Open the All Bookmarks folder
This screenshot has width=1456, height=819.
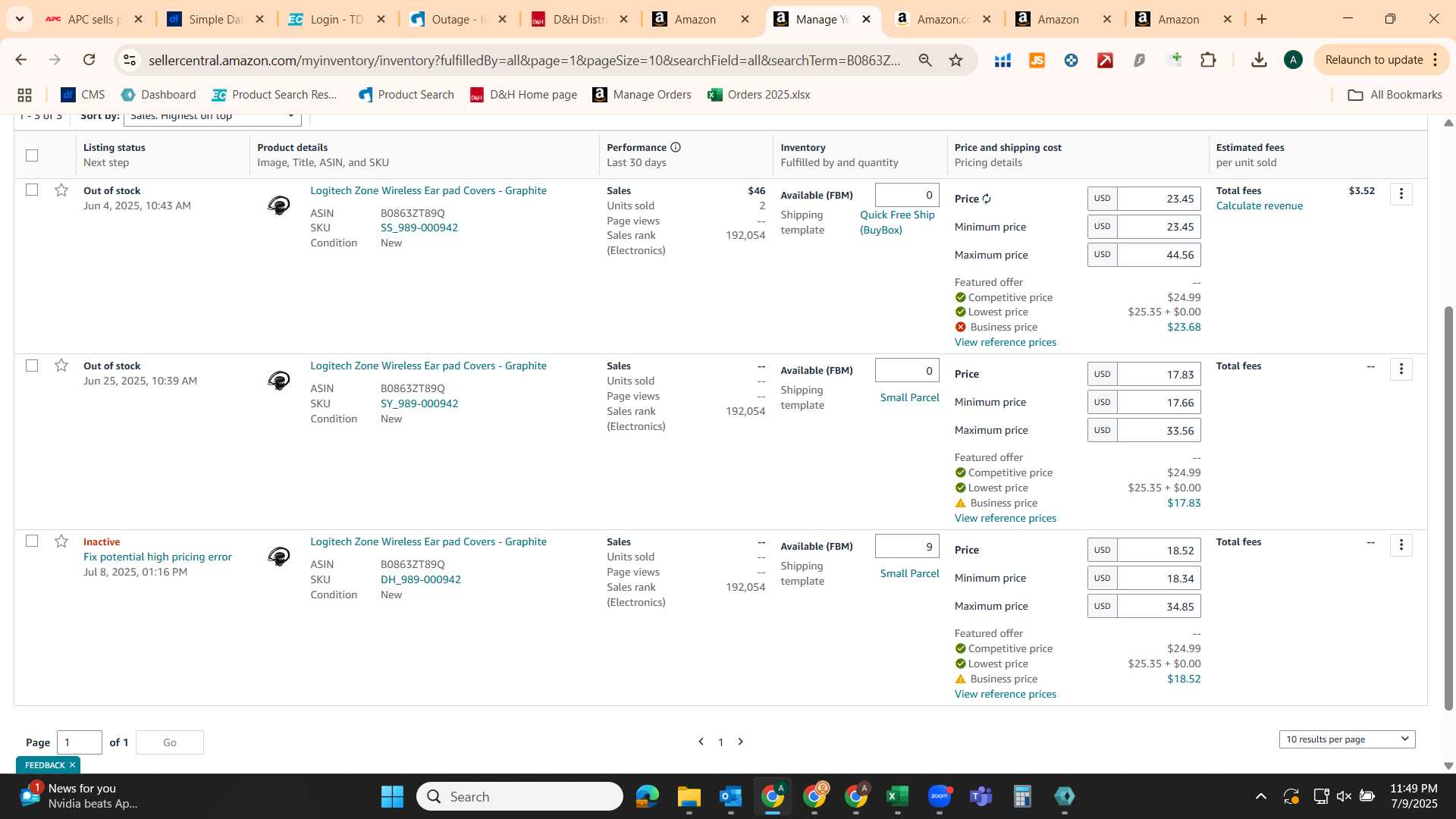coord(1395,95)
